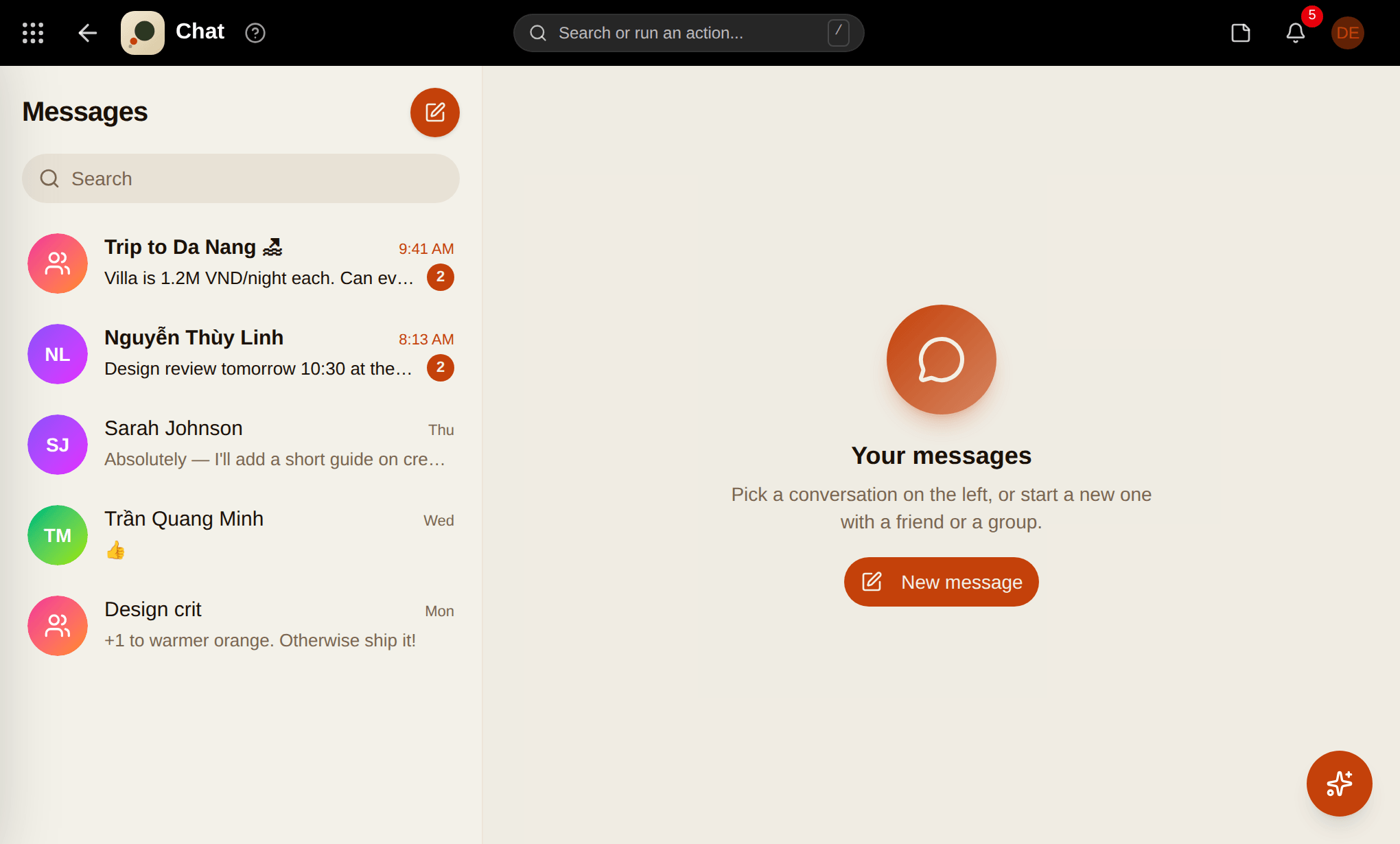Open the Trip to Da Nang conversation
Screen dimensions: 1400x844
pyautogui.click(x=241, y=263)
